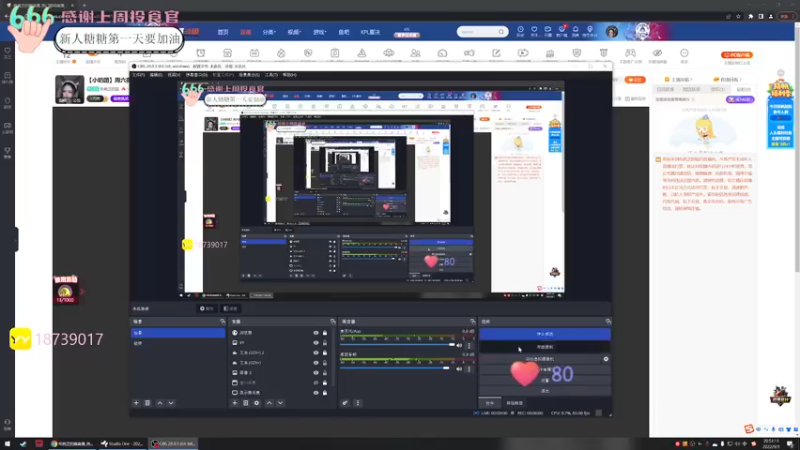
Task: Click start recording button below the blue button
Action: (545, 347)
